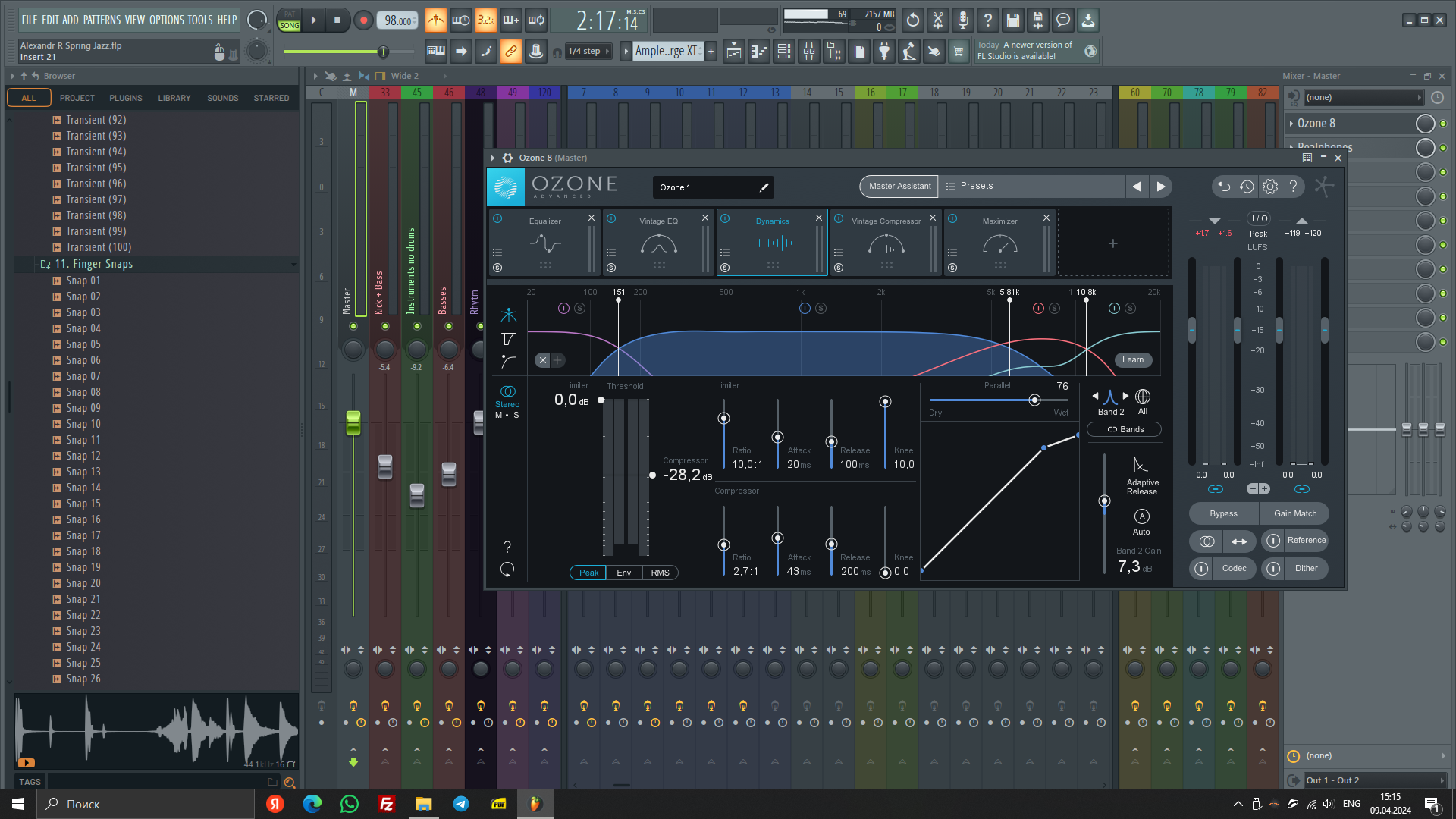Open the (none) mixer preset dropdown at top

pyautogui.click(x=1363, y=97)
